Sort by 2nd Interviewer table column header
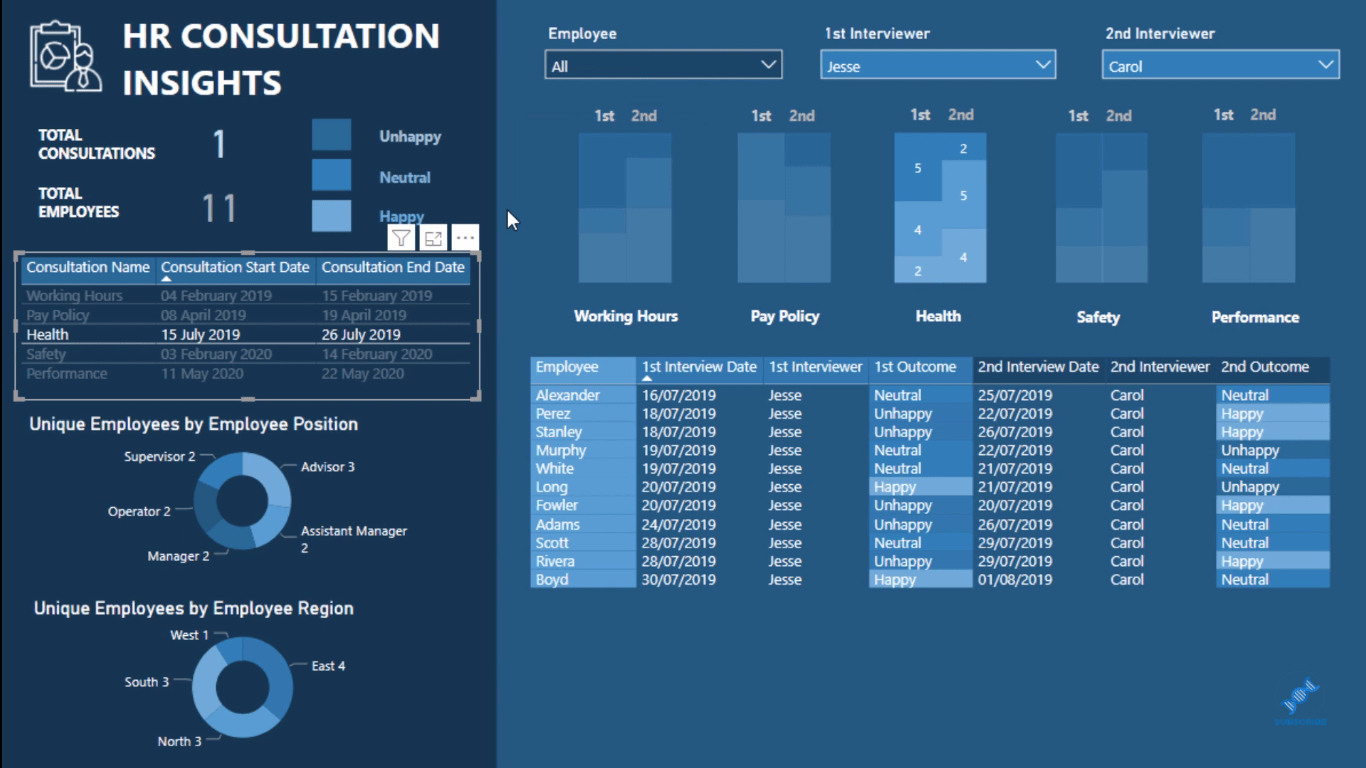Screen dimensions: 1366x768 [x=1160, y=368]
